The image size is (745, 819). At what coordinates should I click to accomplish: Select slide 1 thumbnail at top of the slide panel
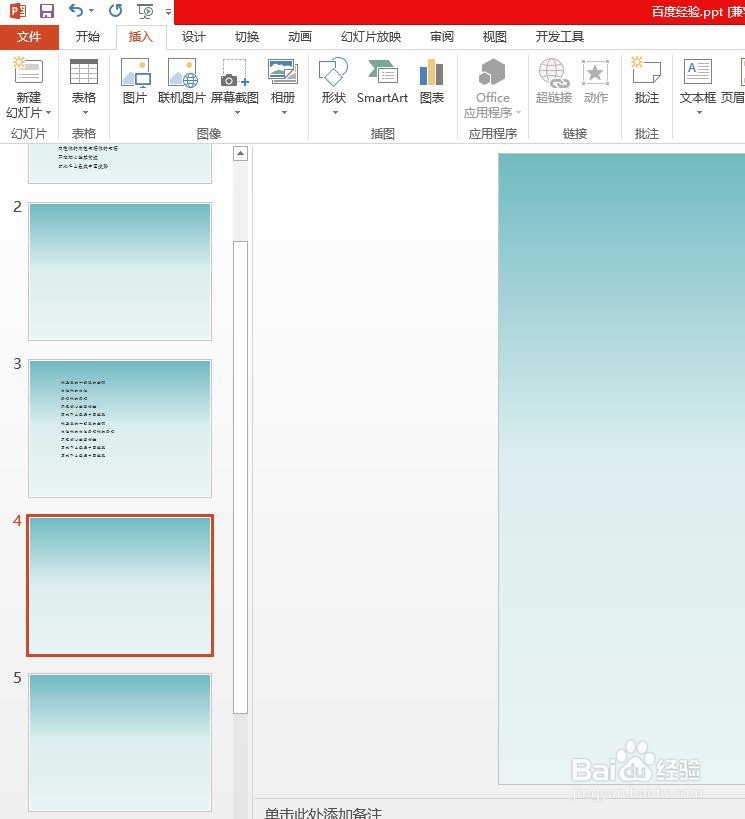tap(120, 163)
